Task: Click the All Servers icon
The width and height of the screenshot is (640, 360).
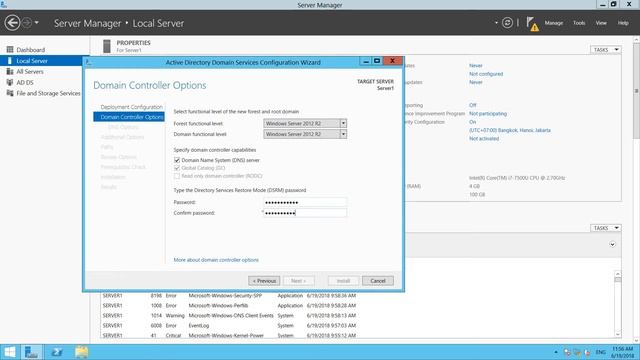Action: 10,71
